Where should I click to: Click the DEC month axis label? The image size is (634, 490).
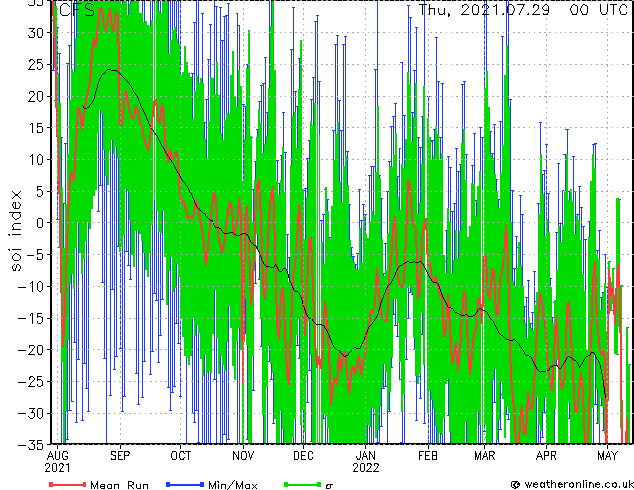[x=303, y=456]
